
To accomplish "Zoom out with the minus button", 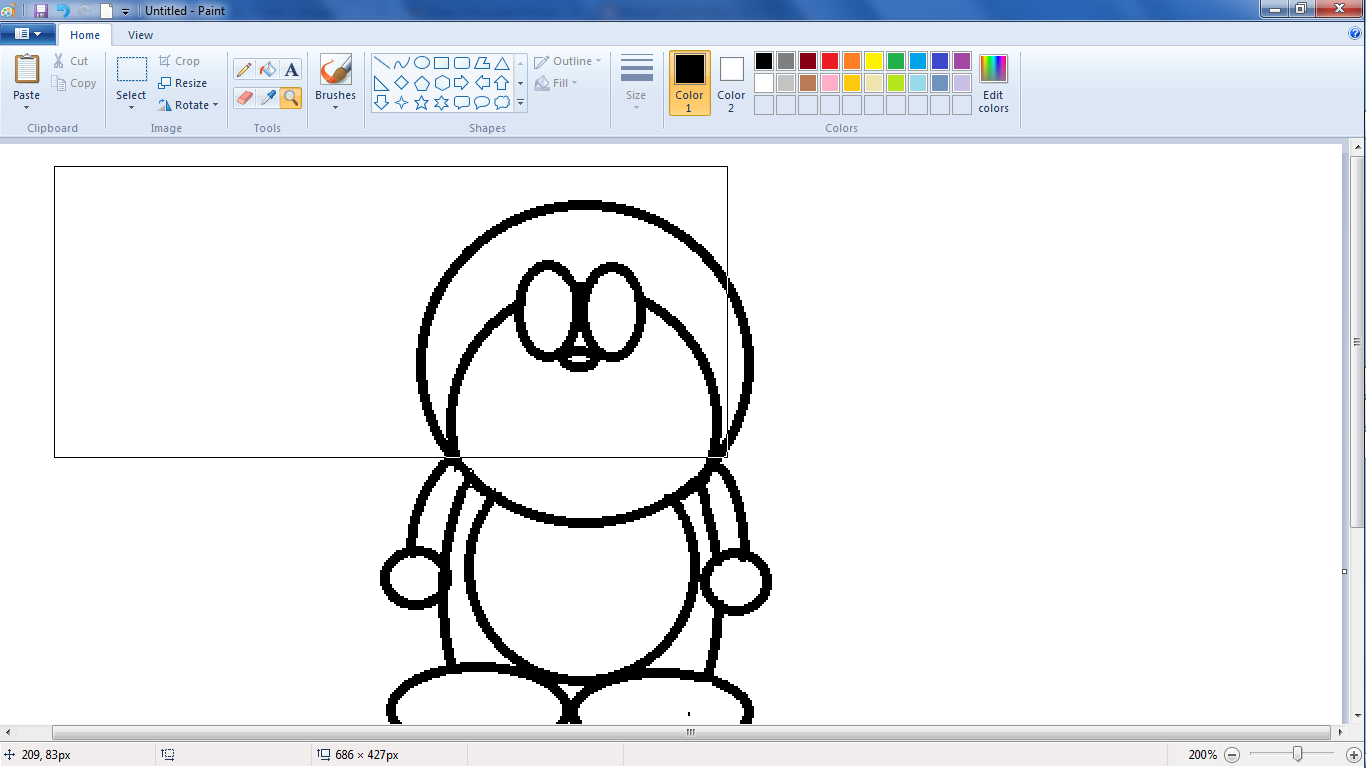I will (1232, 755).
